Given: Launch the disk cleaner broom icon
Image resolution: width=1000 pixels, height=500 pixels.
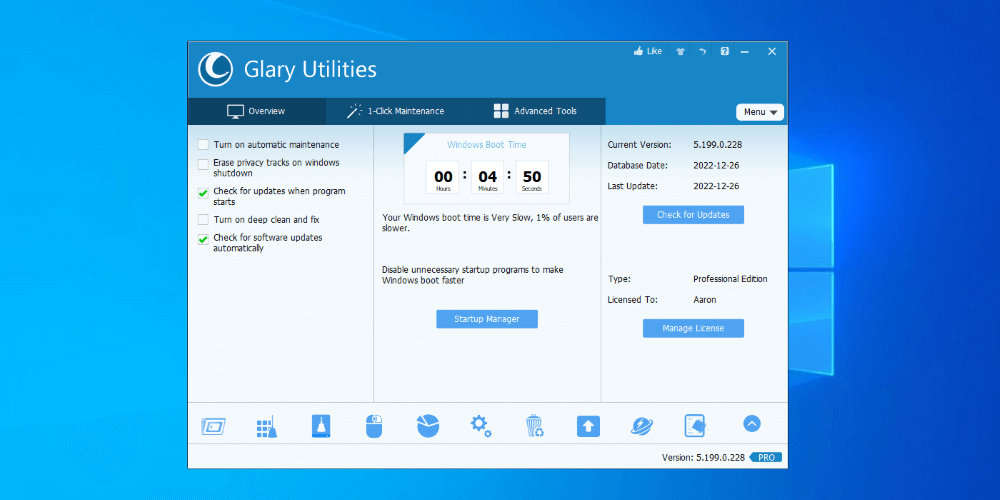Looking at the screenshot, I should [x=321, y=426].
